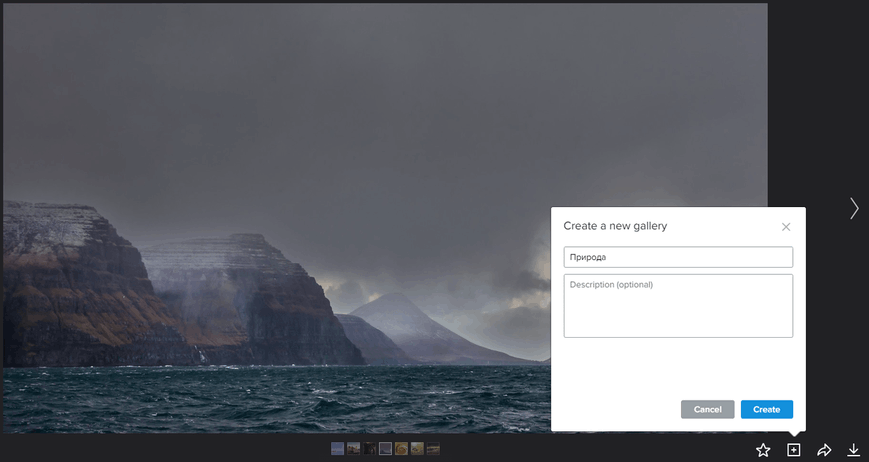Focus the Description (optional) text area
Viewport: 869px width, 462px height.
pyautogui.click(x=678, y=306)
